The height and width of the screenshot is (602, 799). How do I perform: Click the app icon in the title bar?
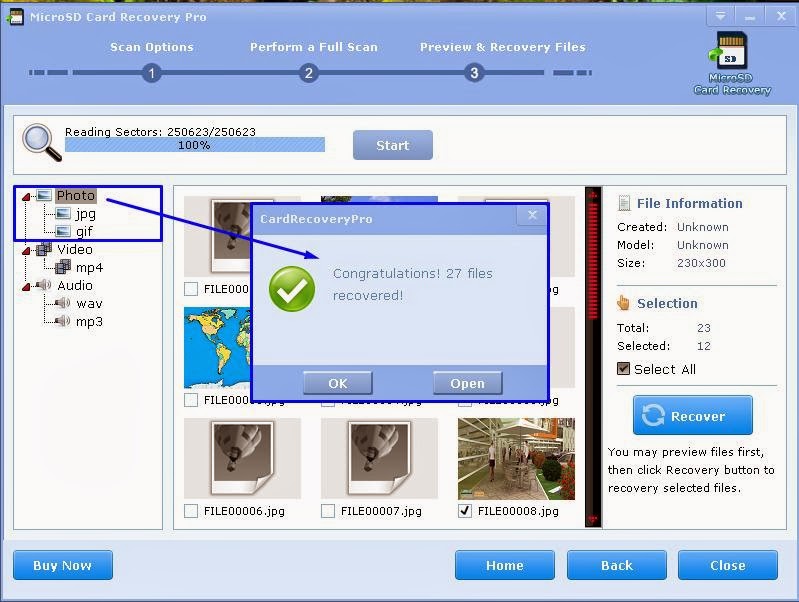click(16, 17)
